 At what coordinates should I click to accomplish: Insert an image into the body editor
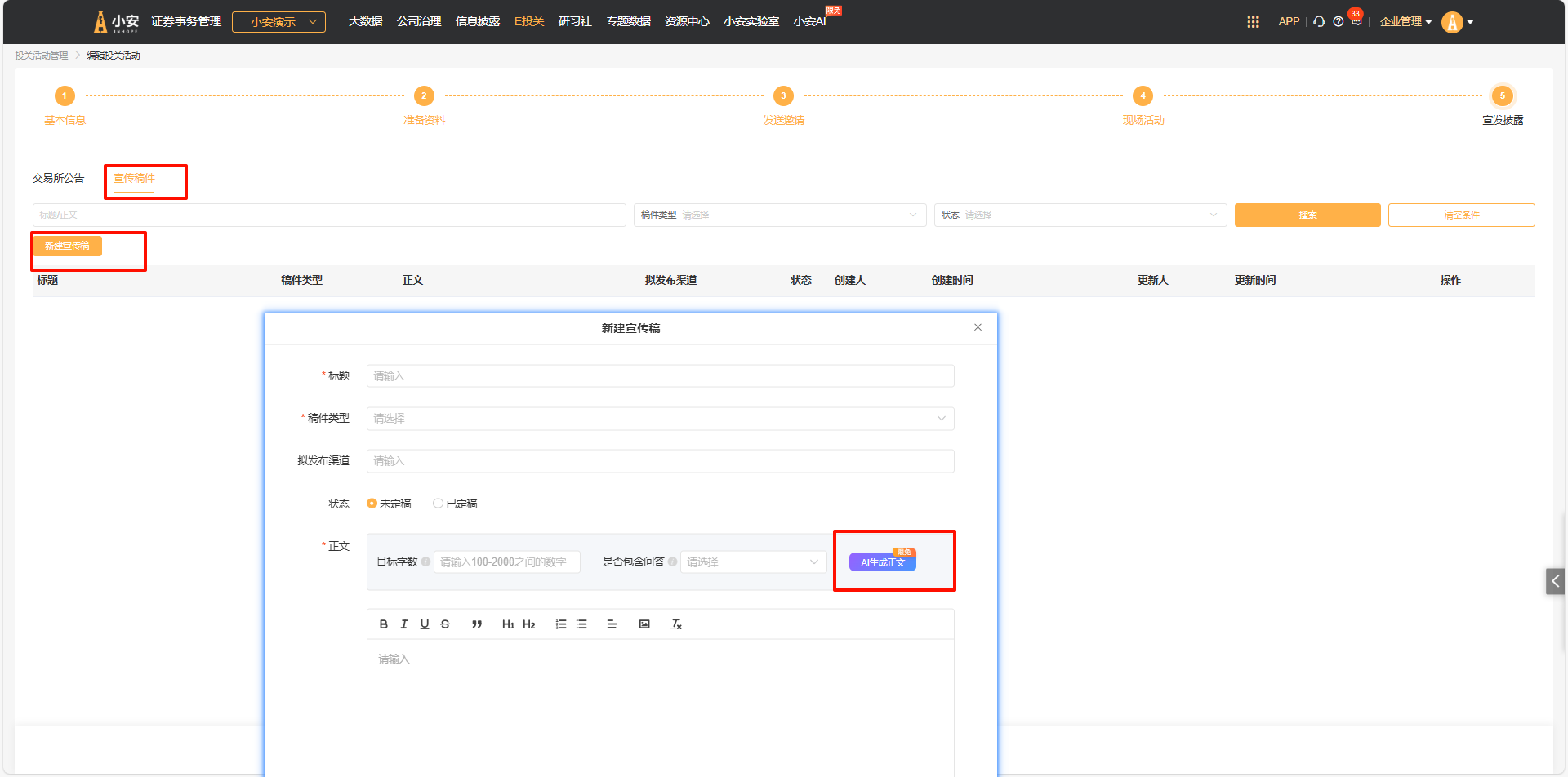click(644, 624)
